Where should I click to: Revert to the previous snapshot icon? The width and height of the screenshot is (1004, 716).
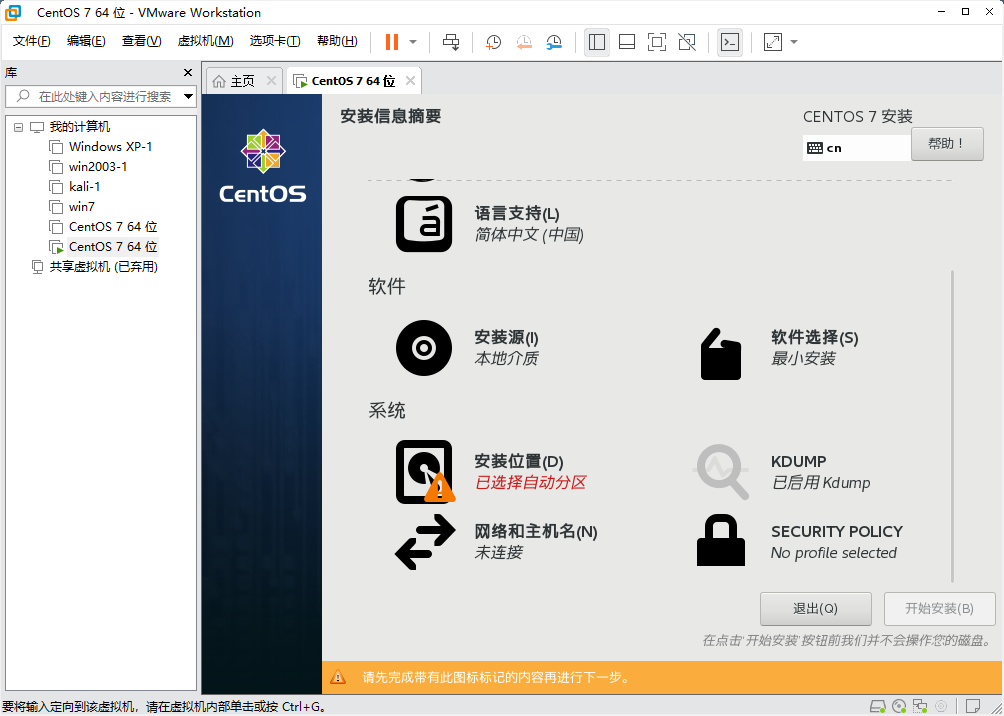click(524, 42)
